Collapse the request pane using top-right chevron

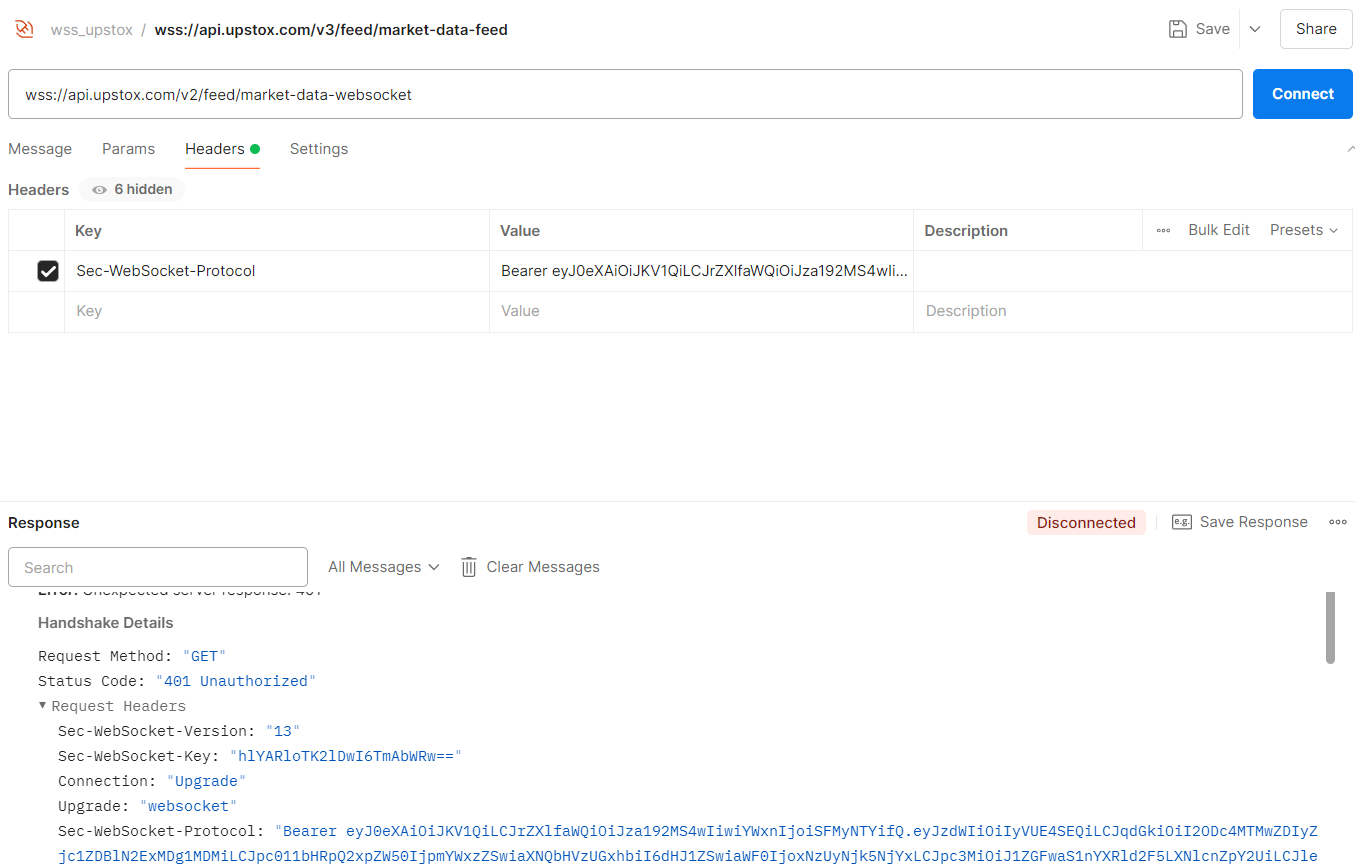click(1351, 149)
